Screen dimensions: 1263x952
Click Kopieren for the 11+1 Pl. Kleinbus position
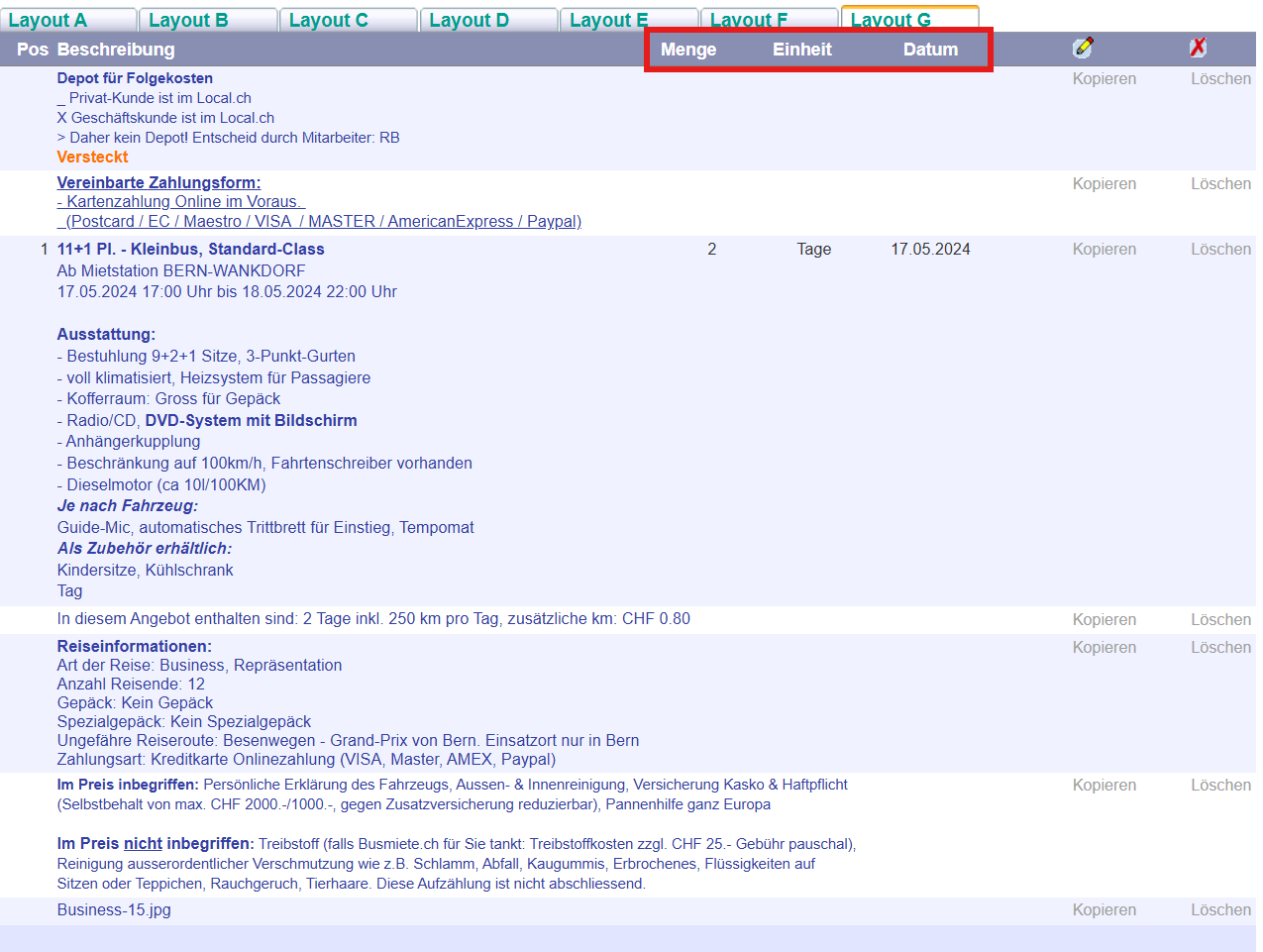tap(1105, 250)
